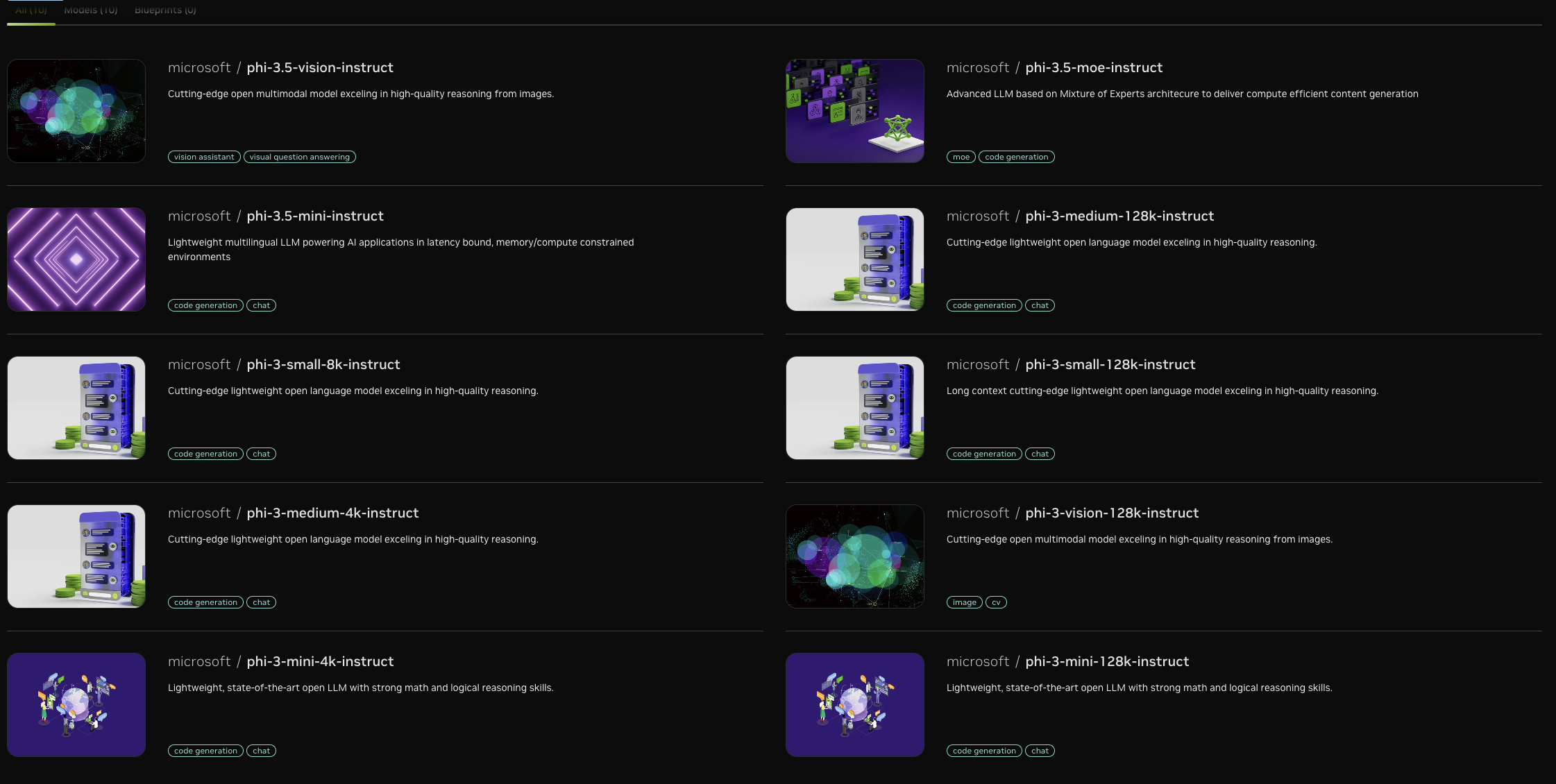Image resolution: width=1556 pixels, height=784 pixels.
Task: Switch to the Models tab
Action: 91,10
